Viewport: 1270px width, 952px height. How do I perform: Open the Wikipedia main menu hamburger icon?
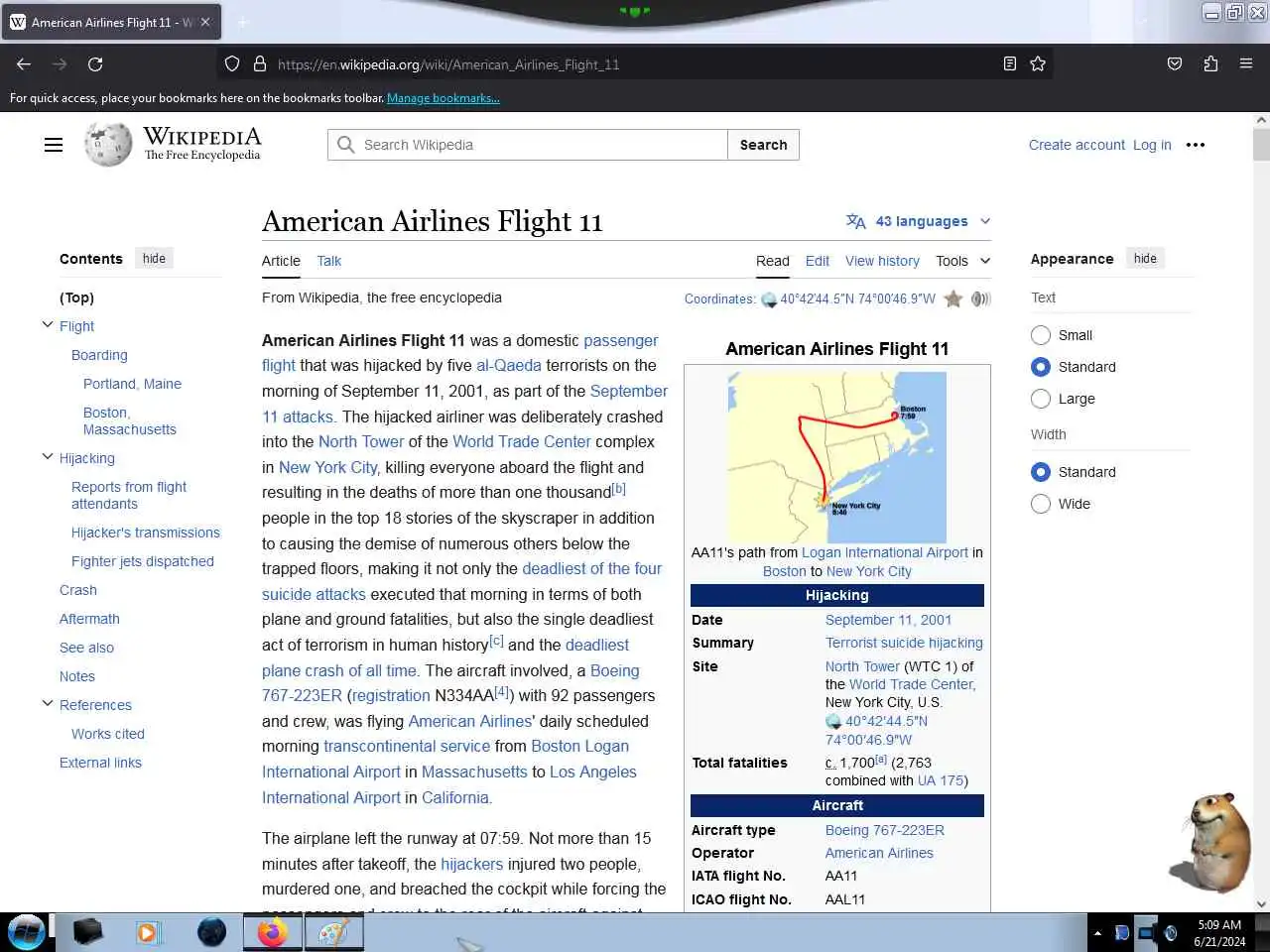tap(54, 145)
